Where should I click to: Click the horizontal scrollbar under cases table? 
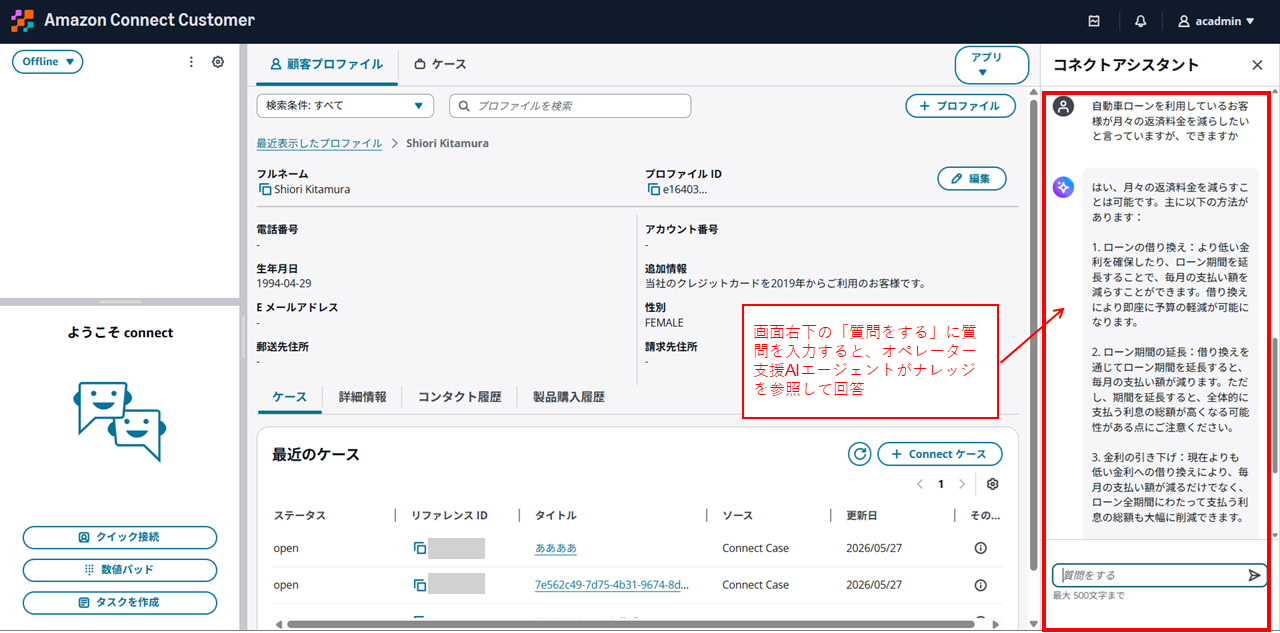(x=630, y=625)
